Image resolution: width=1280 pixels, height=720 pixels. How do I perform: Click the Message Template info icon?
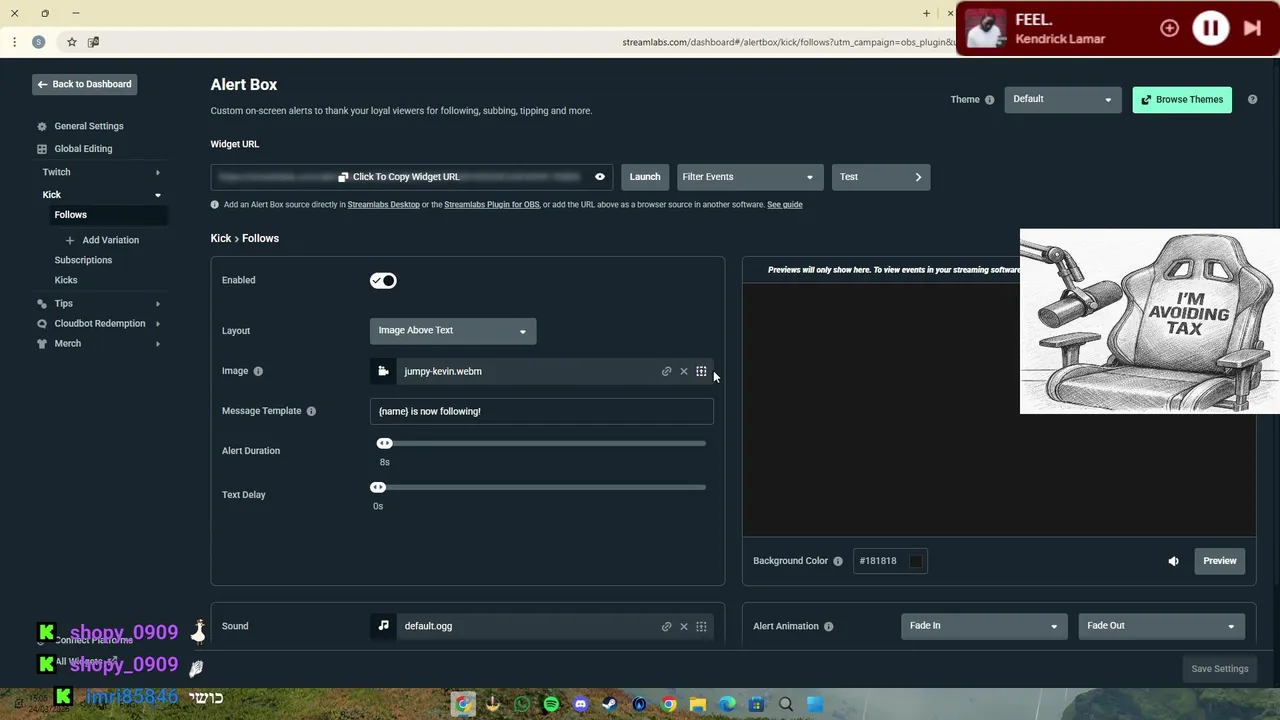311,411
